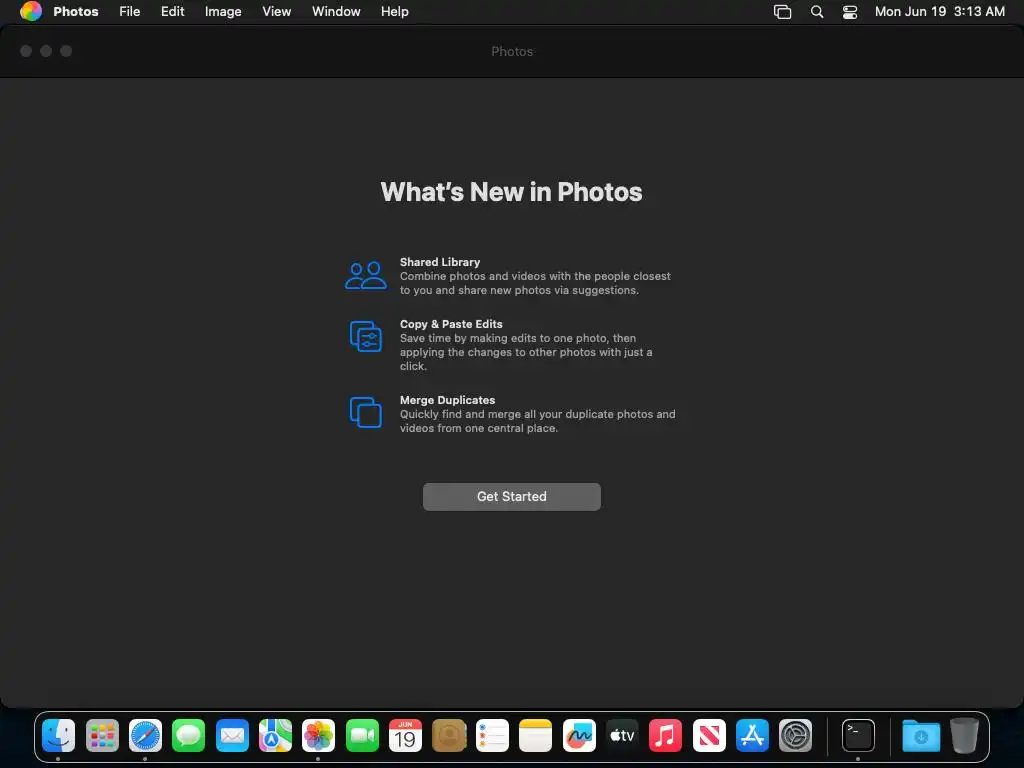Click the Photos icon in the Dock
1024x768 pixels.
click(319, 735)
